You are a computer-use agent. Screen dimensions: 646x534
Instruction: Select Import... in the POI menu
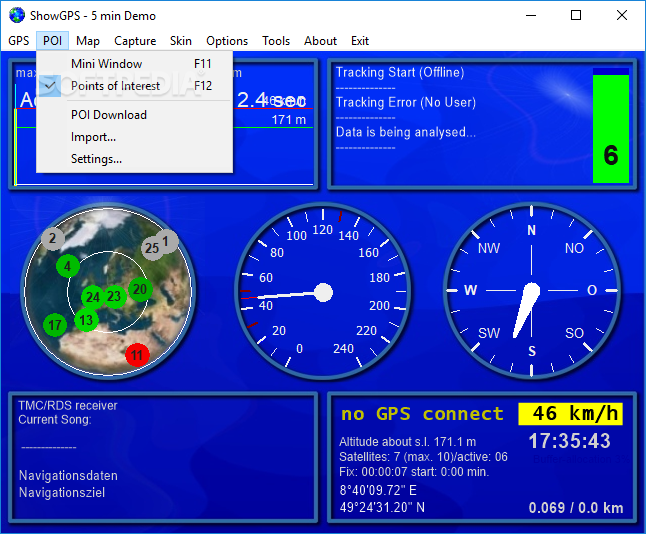coord(134,137)
